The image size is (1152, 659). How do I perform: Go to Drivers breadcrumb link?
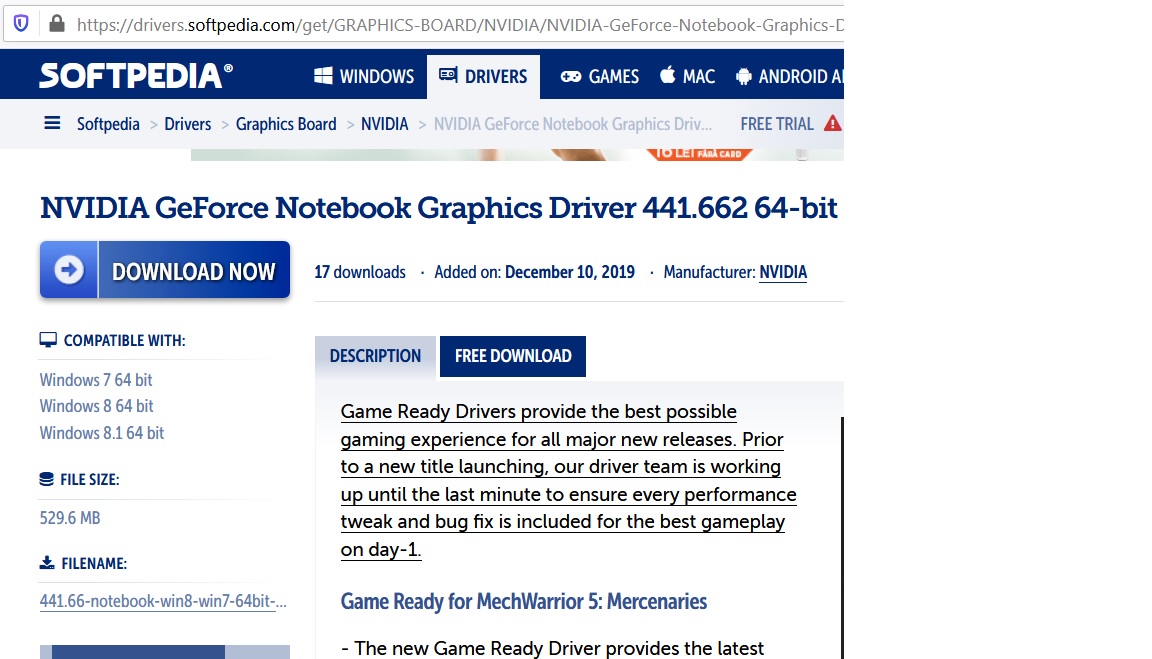(x=187, y=124)
